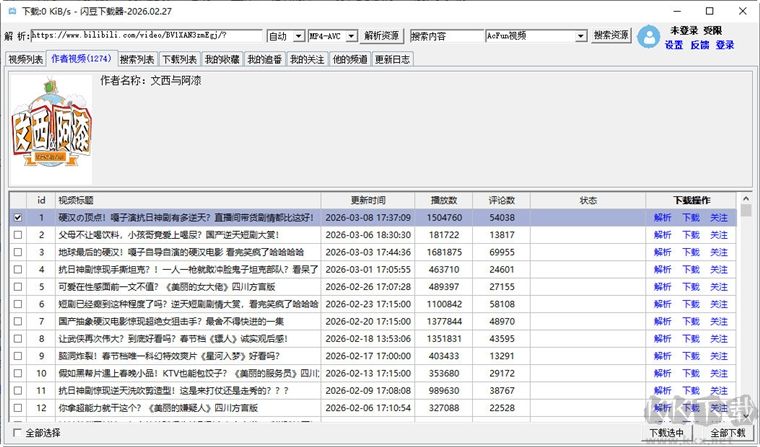Click the 登录 link
This screenshot has width=760, height=447.
(x=725, y=45)
